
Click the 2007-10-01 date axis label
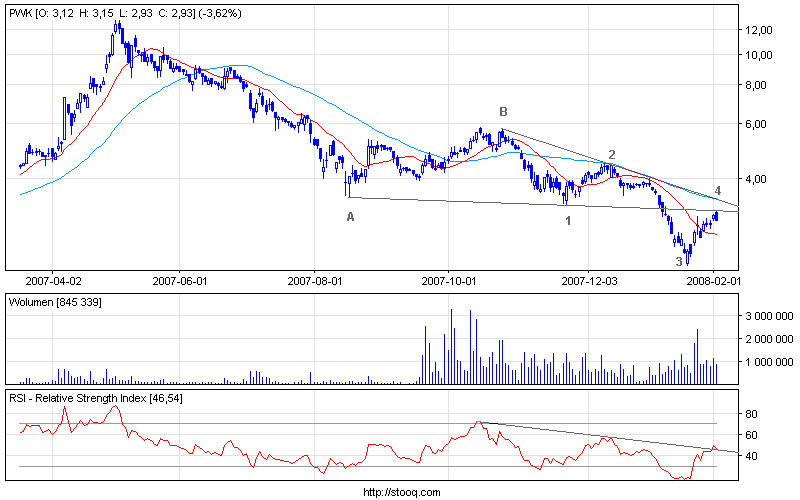pyautogui.click(x=449, y=281)
